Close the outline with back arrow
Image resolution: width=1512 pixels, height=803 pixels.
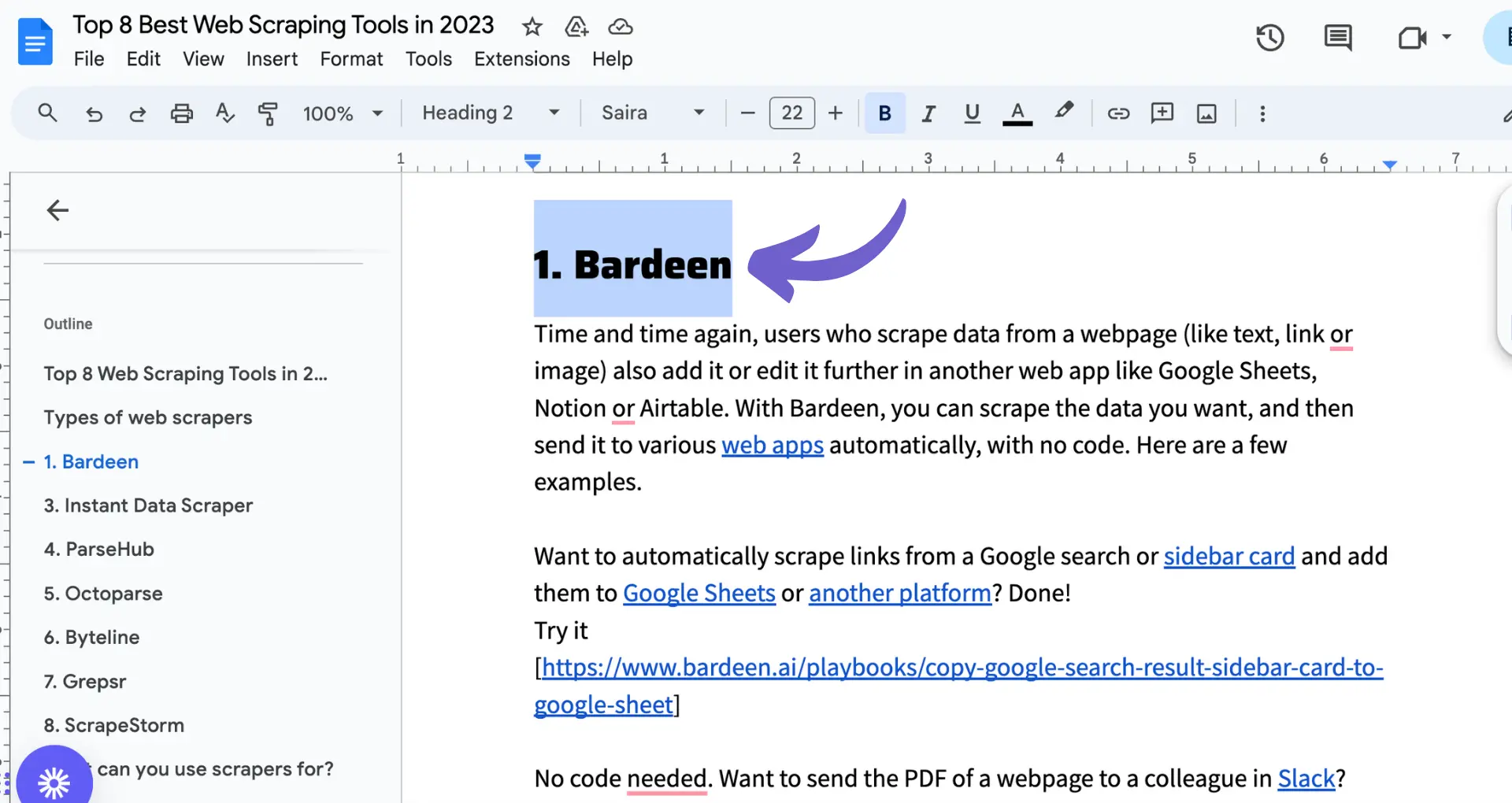click(57, 210)
